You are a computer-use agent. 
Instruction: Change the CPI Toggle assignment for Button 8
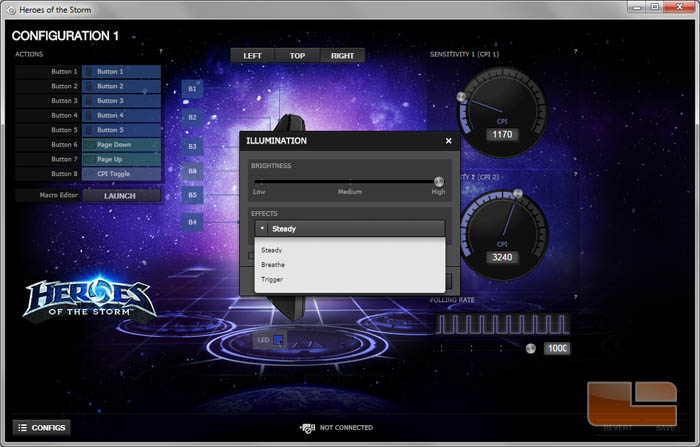(121, 174)
